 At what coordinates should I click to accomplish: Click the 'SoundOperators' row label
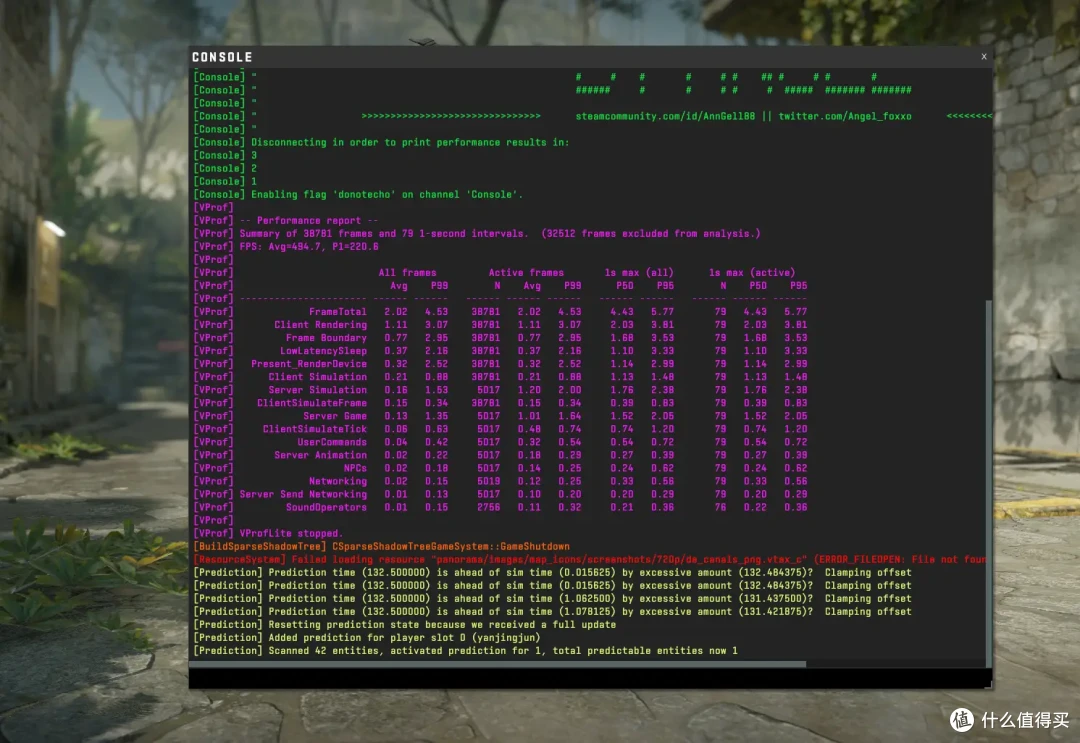tap(326, 507)
